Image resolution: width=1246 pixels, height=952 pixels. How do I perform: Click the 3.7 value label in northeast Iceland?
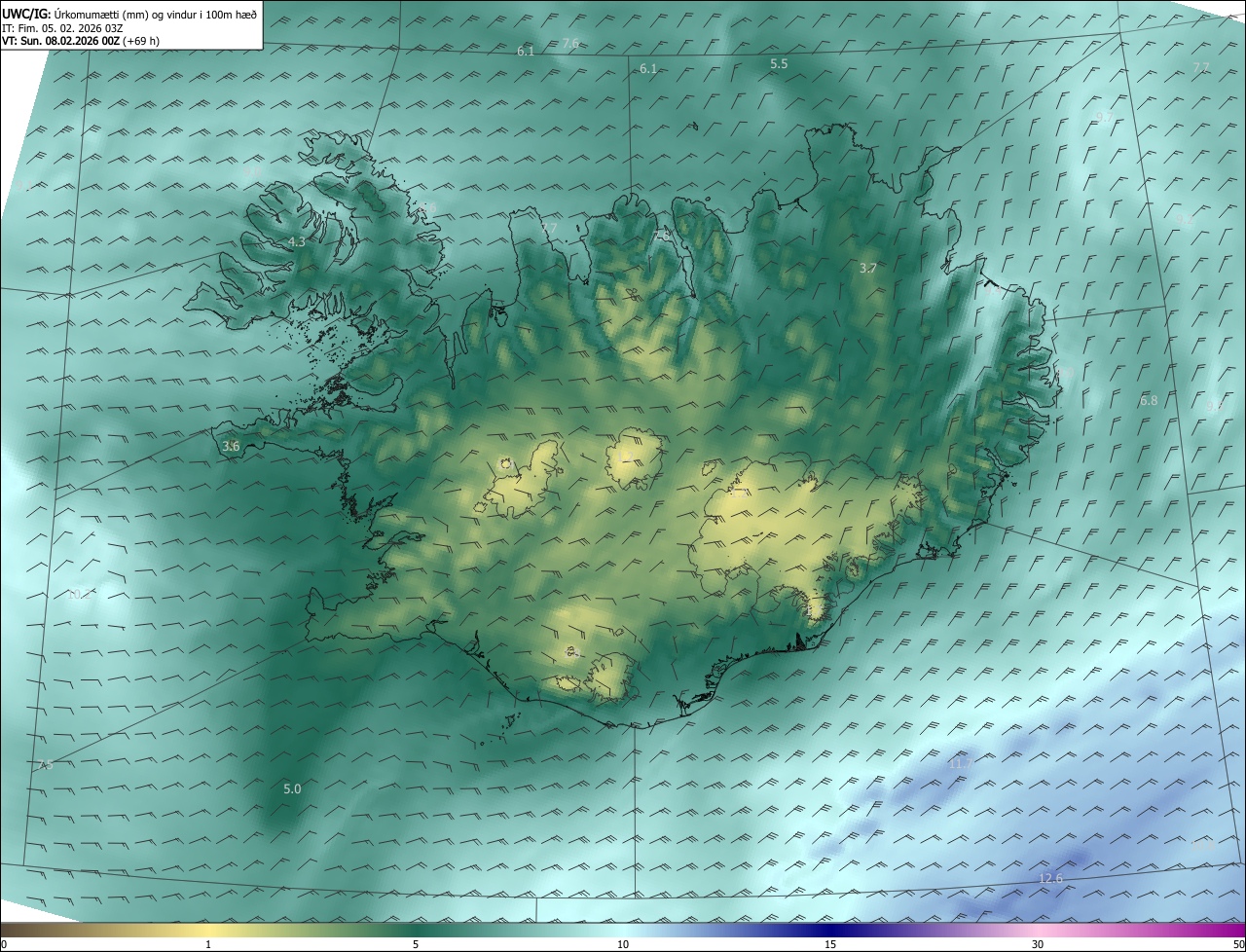pos(868,268)
